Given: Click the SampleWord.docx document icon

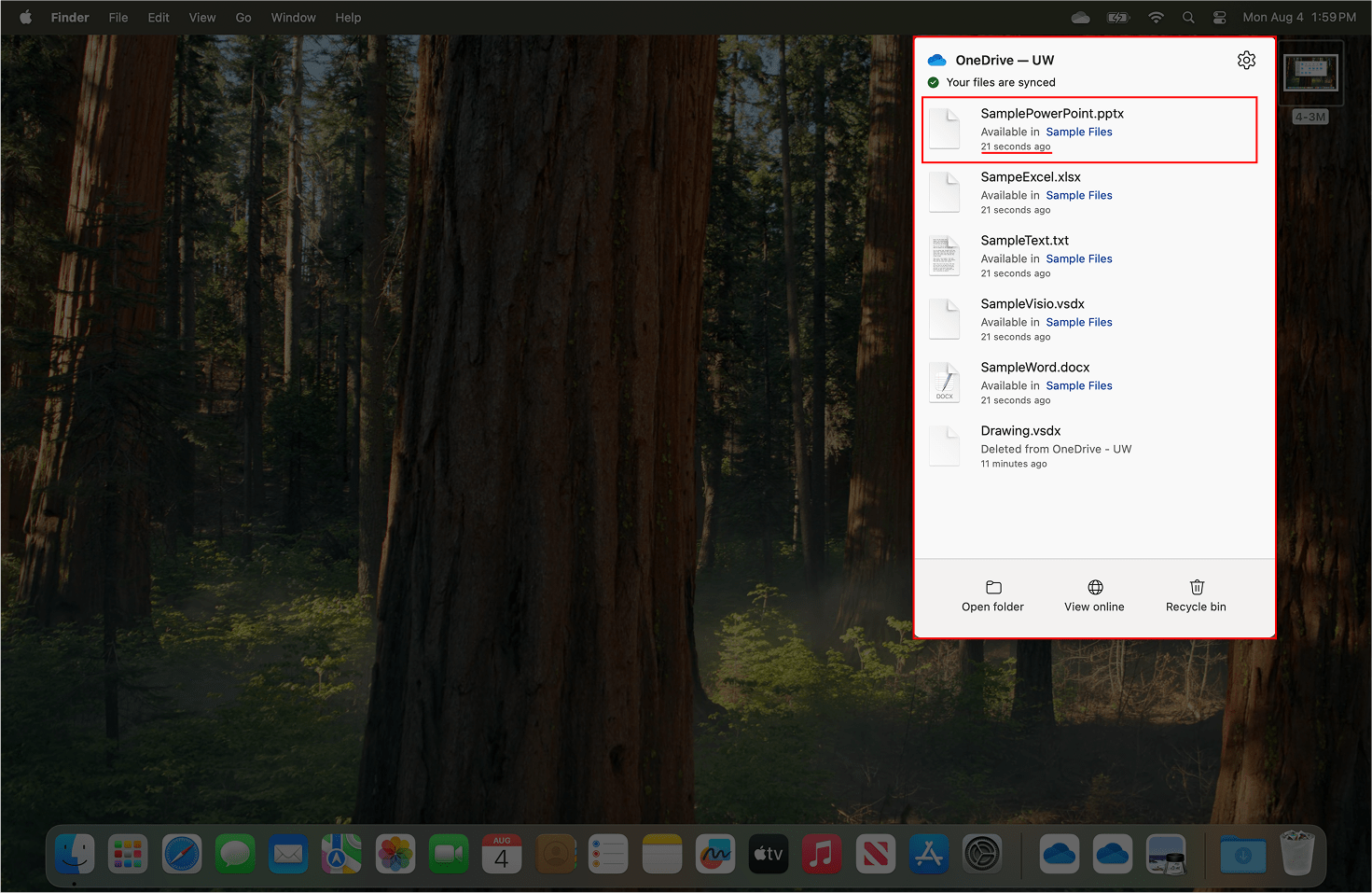Looking at the screenshot, I should 944,383.
